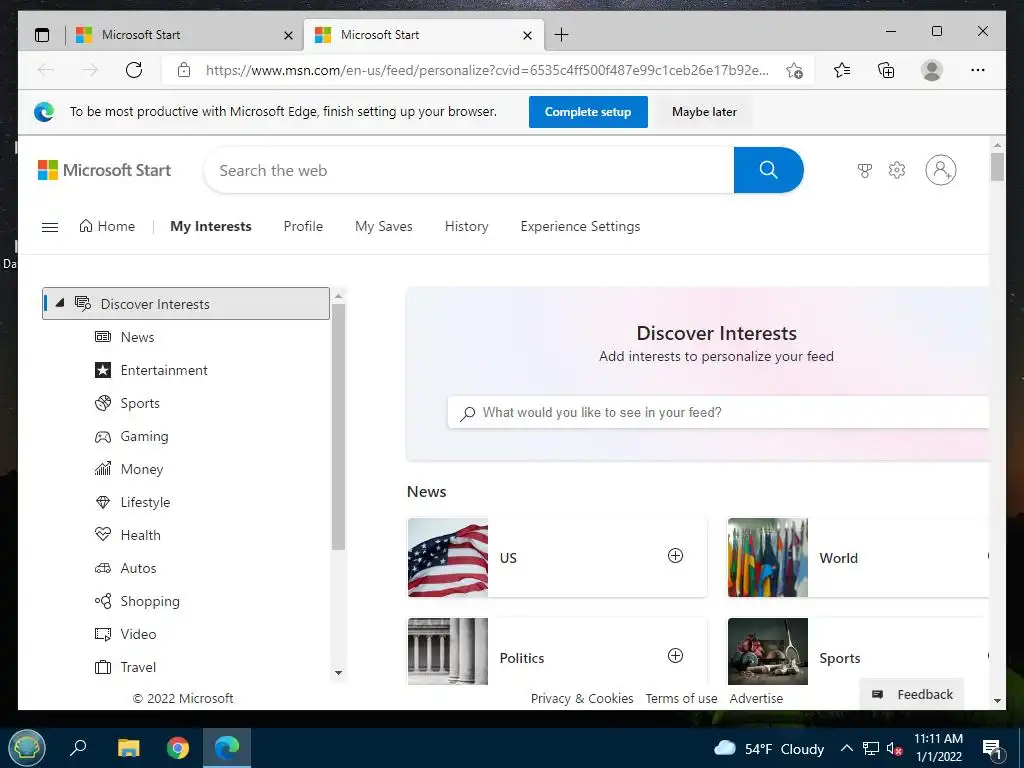This screenshot has width=1024, height=768.
Task: Sign in using the person-plus account icon
Action: click(x=941, y=170)
